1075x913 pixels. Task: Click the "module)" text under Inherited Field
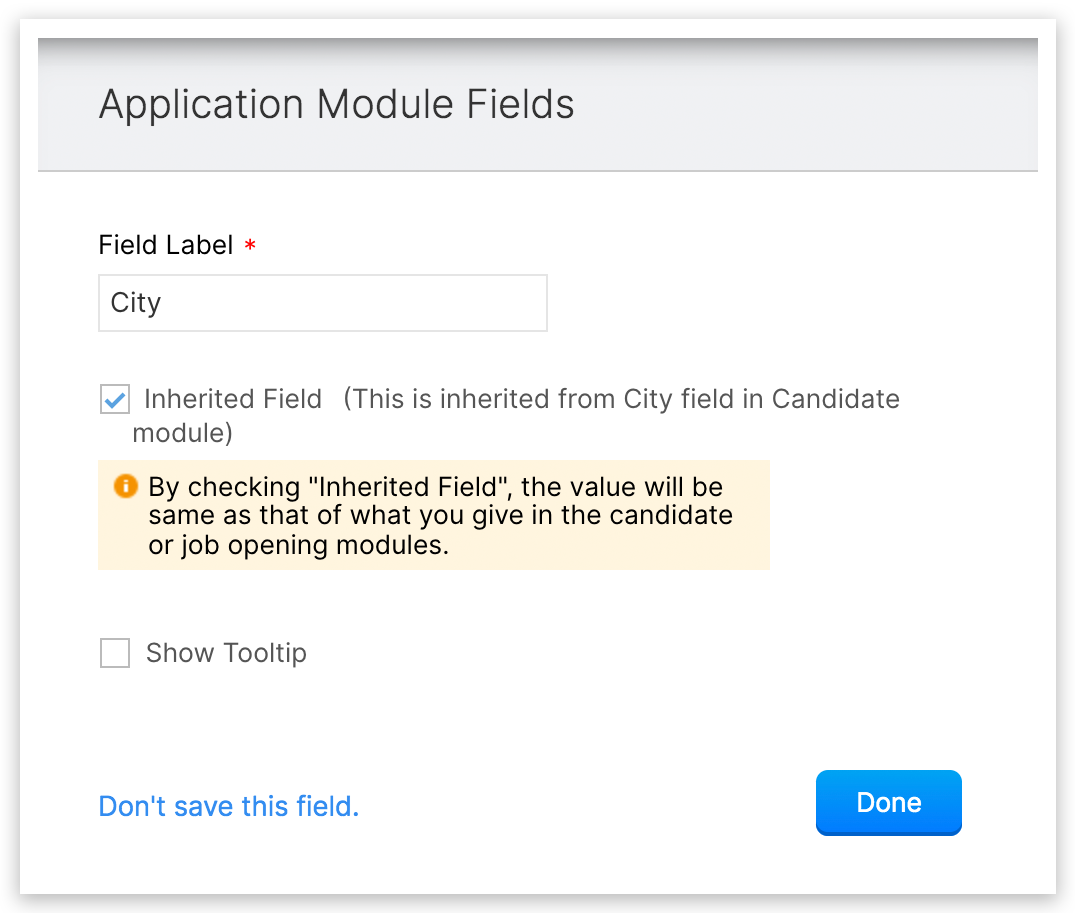click(x=183, y=432)
